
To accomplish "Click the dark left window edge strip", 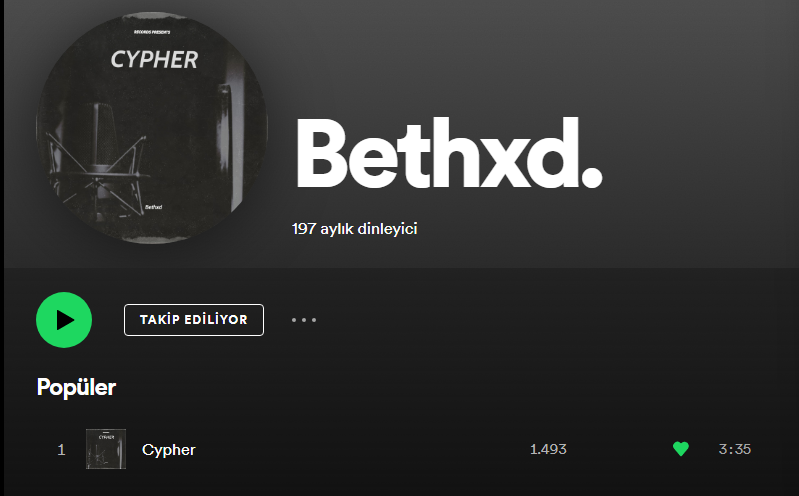I will pyautogui.click(x=2, y=248).
